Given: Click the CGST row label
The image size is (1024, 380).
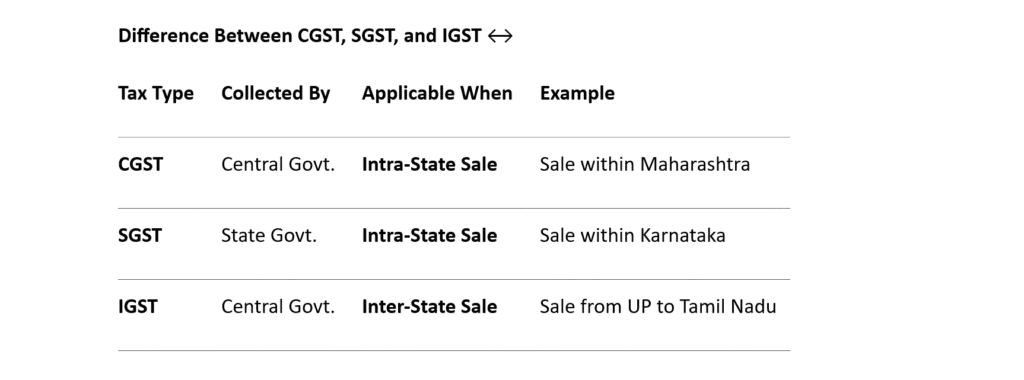Looking at the screenshot, I should [x=140, y=165].
